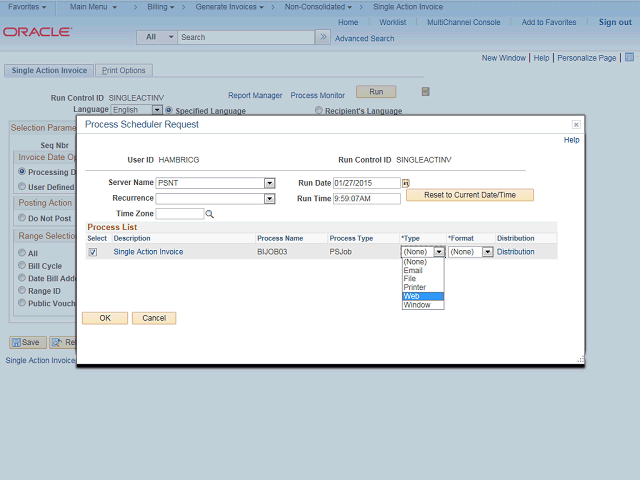This screenshot has width=640, height=480.
Task: Click the search go arrows button
Action: (322, 37)
